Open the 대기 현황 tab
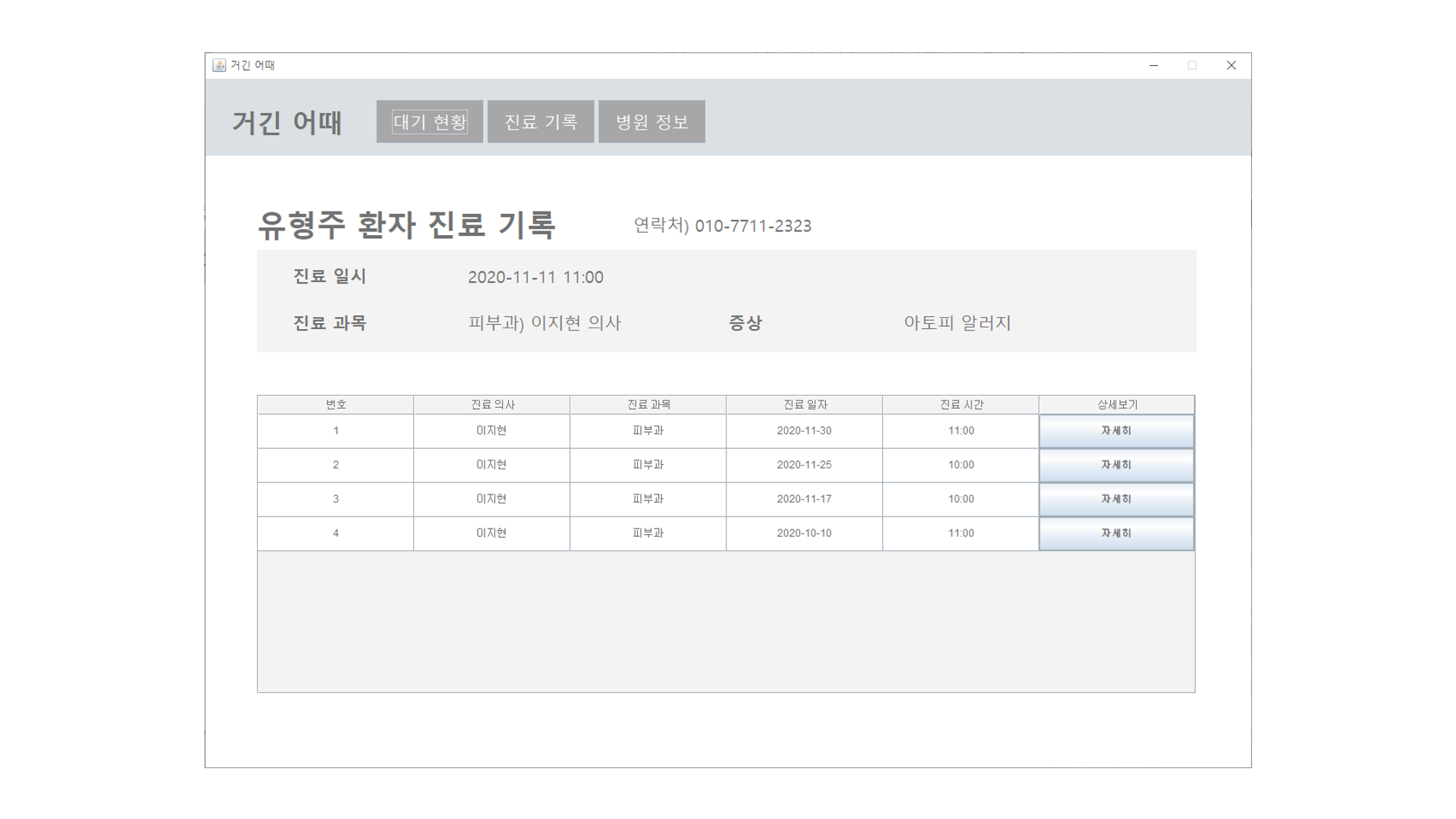 click(x=429, y=121)
